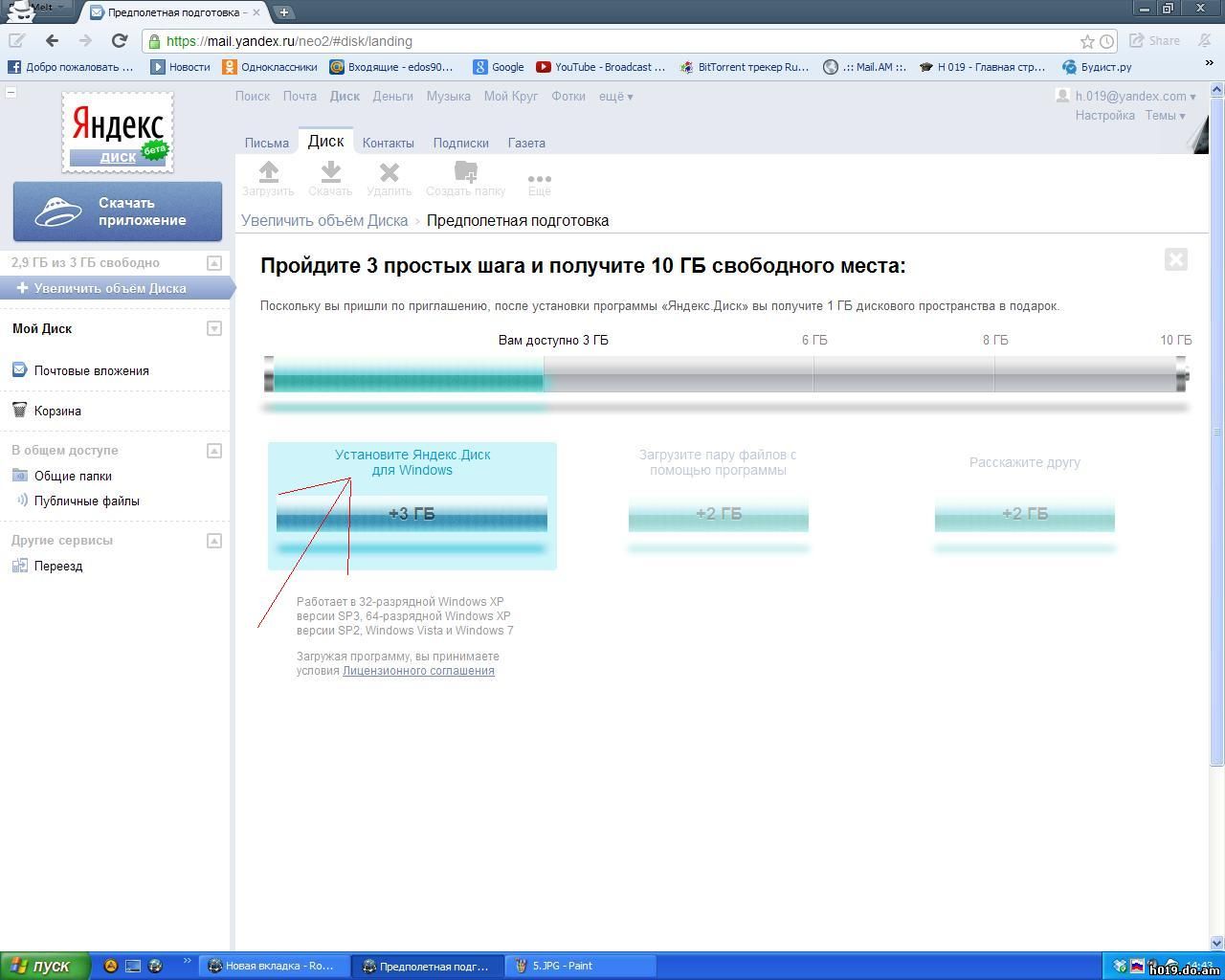
Task: Click the Скачать download toolbar icon
Action: [x=330, y=179]
